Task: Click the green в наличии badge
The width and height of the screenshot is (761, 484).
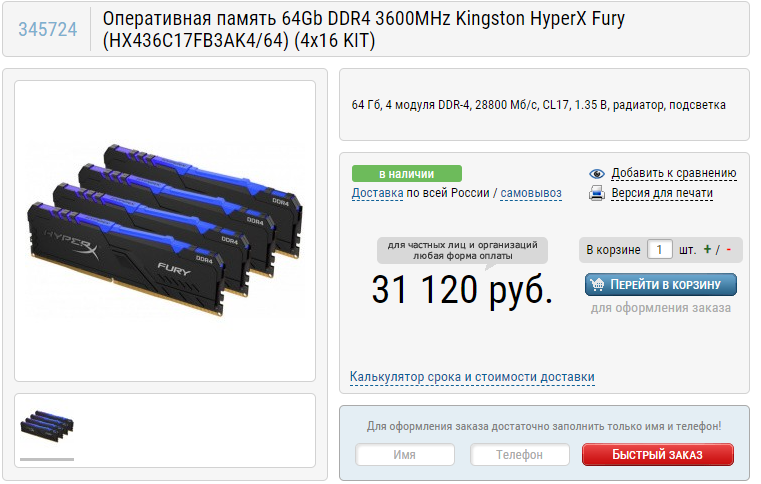Action: pos(407,174)
